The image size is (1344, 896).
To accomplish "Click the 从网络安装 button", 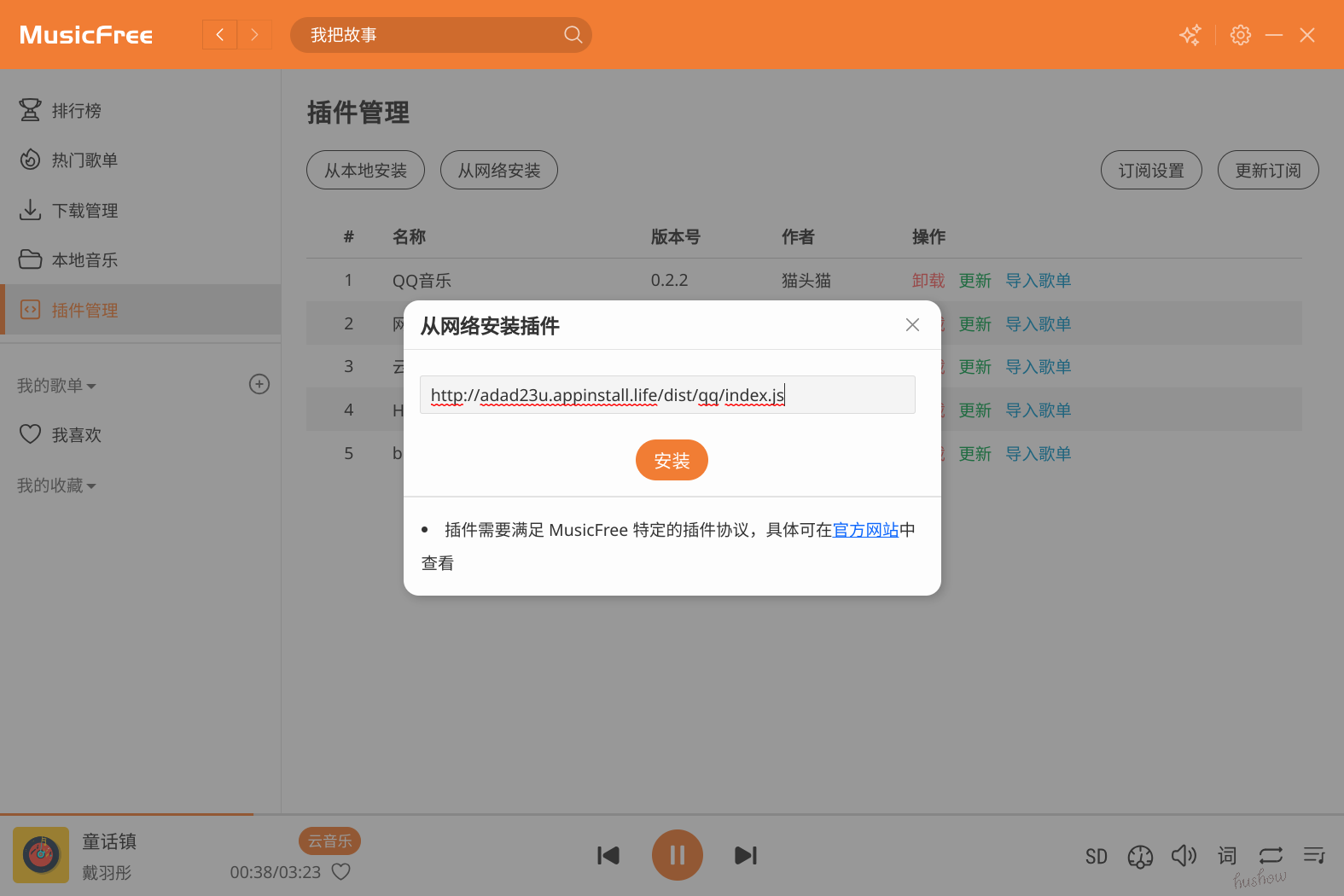I will [499, 171].
